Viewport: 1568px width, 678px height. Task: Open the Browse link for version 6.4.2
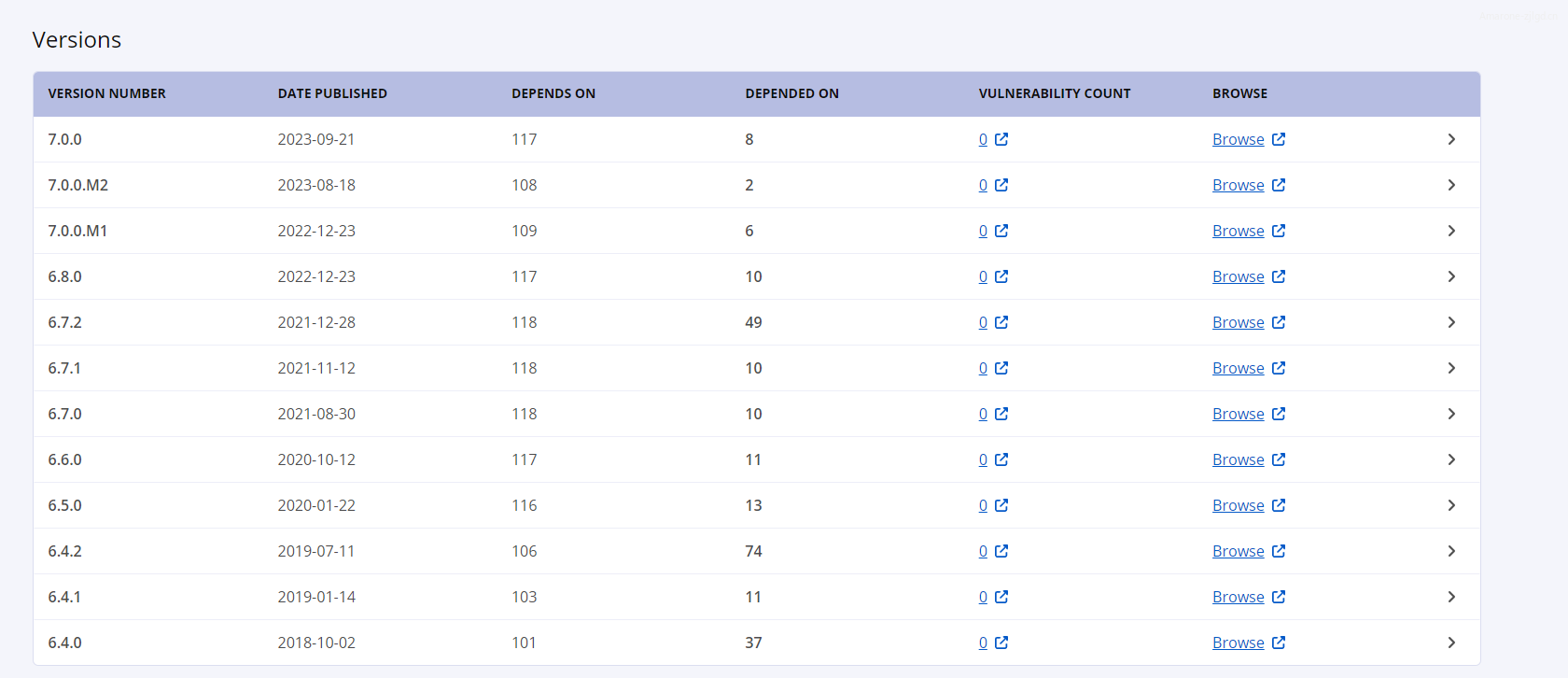point(1239,551)
